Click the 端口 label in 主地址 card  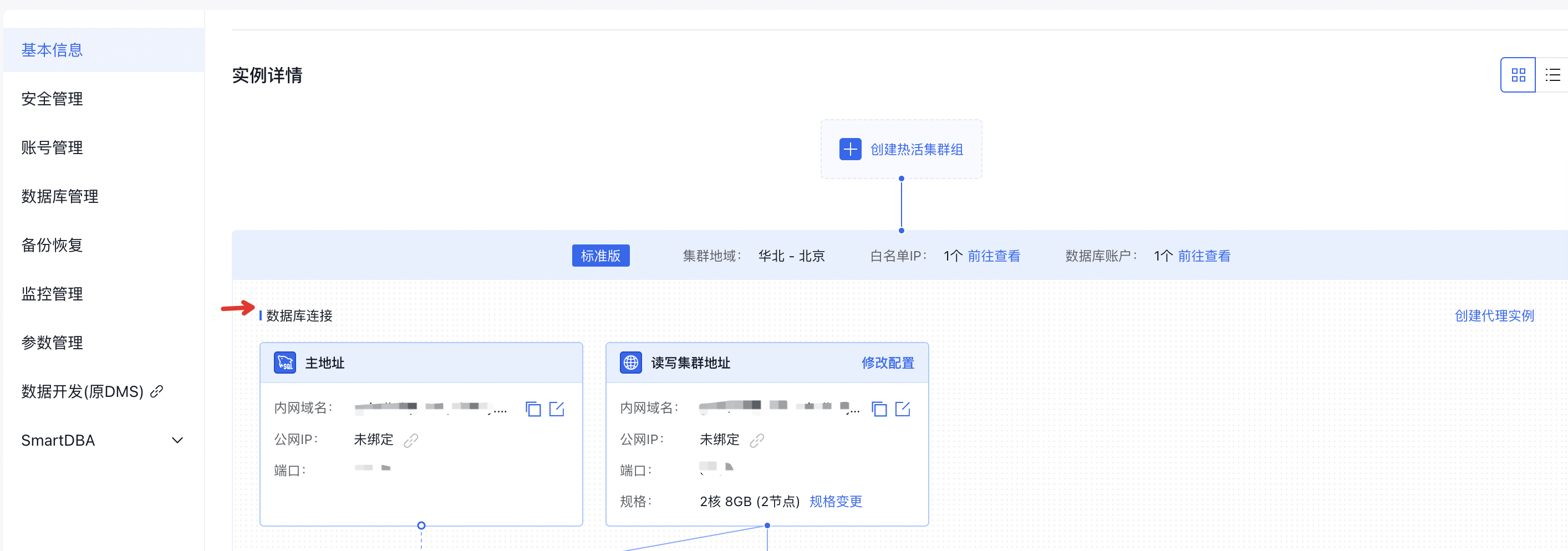click(x=290, y=470)
